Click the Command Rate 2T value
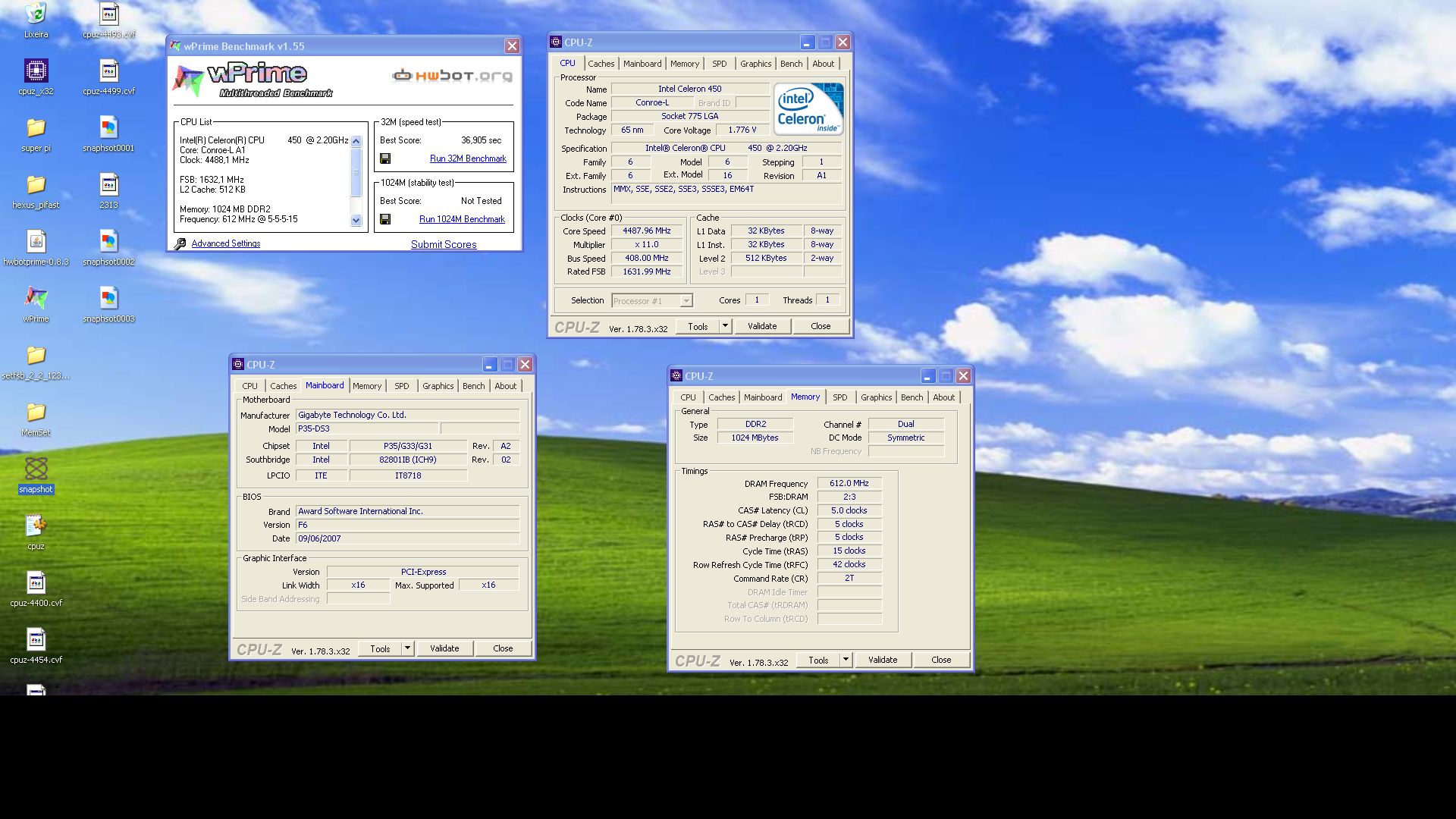This screenshot has height=819, width=1456. tap(849, 578)
